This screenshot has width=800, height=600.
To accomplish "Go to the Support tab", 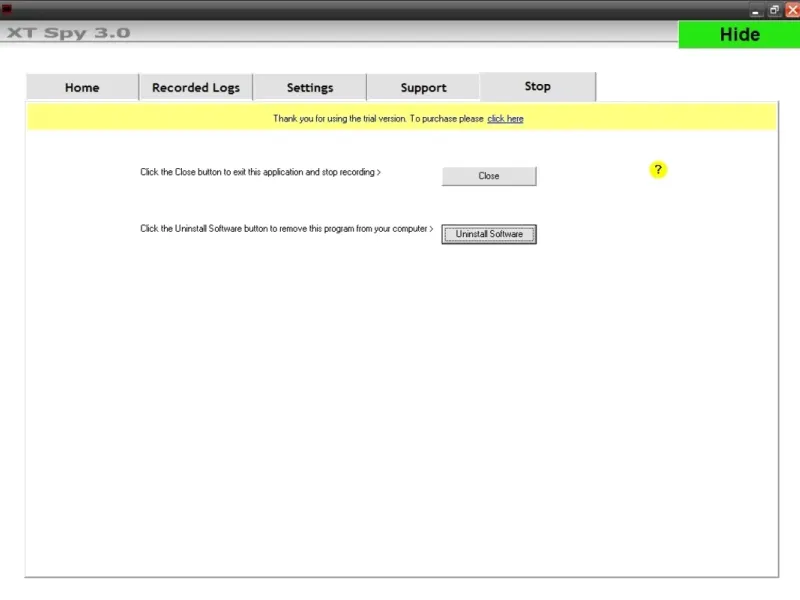I will coord(423,87).
